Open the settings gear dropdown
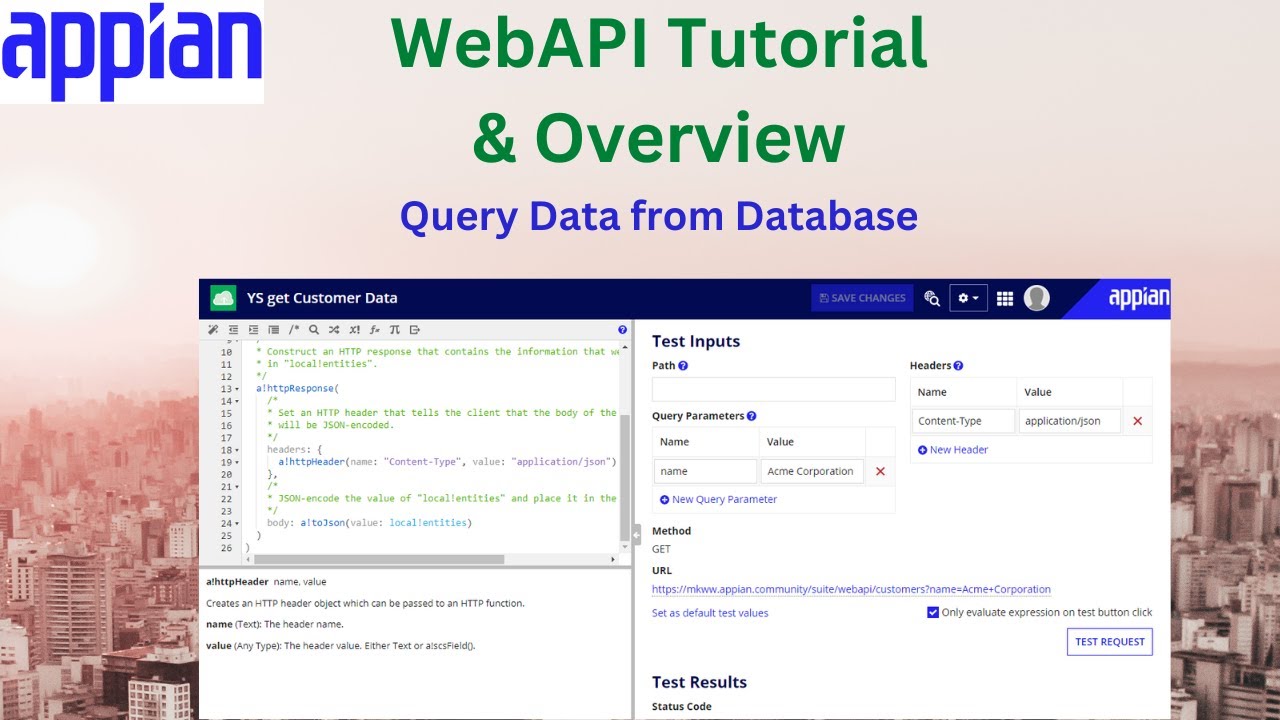This screenshot has width=1280, height=720. pyautogui.click(x=968, y=298)
